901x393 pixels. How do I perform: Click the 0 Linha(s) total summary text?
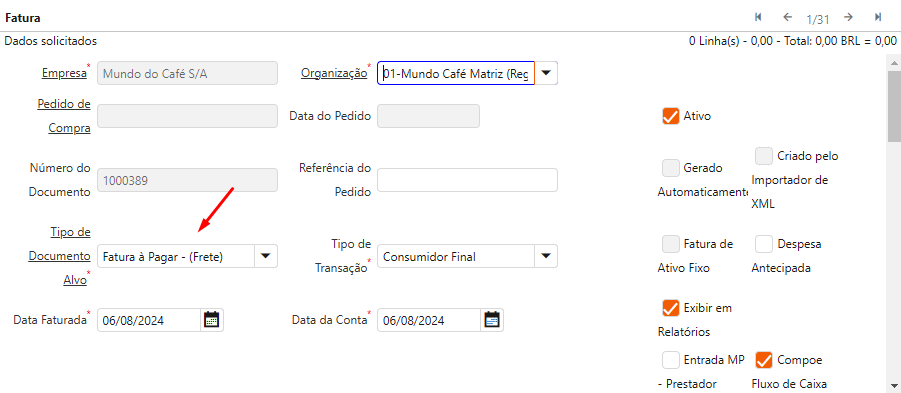click(793, 41)
